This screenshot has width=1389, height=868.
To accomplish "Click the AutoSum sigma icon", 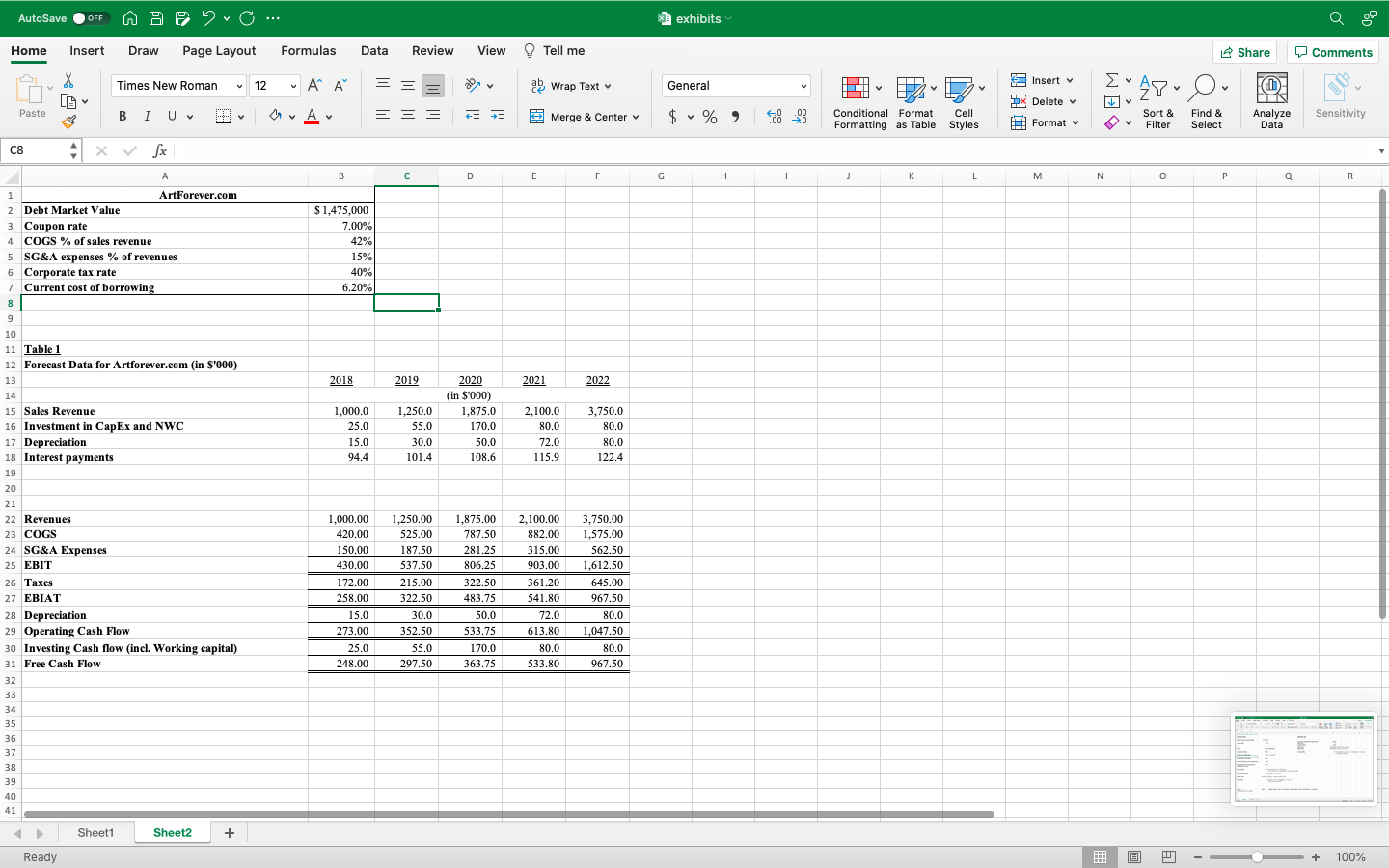I will point(1112,80).
